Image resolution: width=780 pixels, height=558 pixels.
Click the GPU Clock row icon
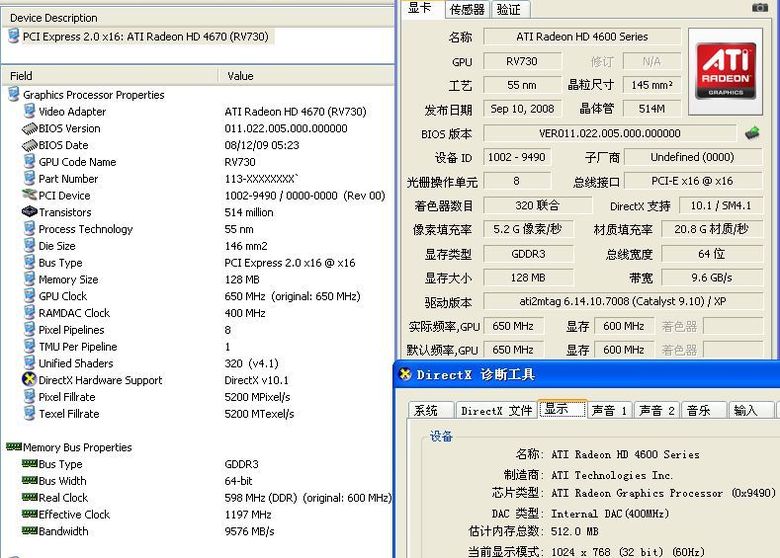29,295
